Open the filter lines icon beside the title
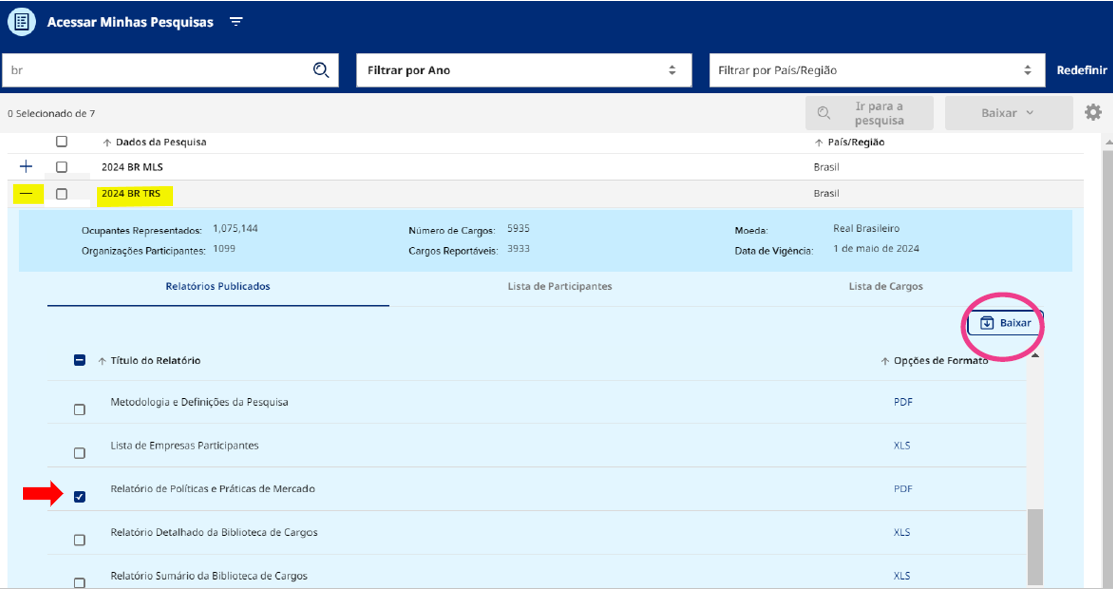 tap(236, 22)
